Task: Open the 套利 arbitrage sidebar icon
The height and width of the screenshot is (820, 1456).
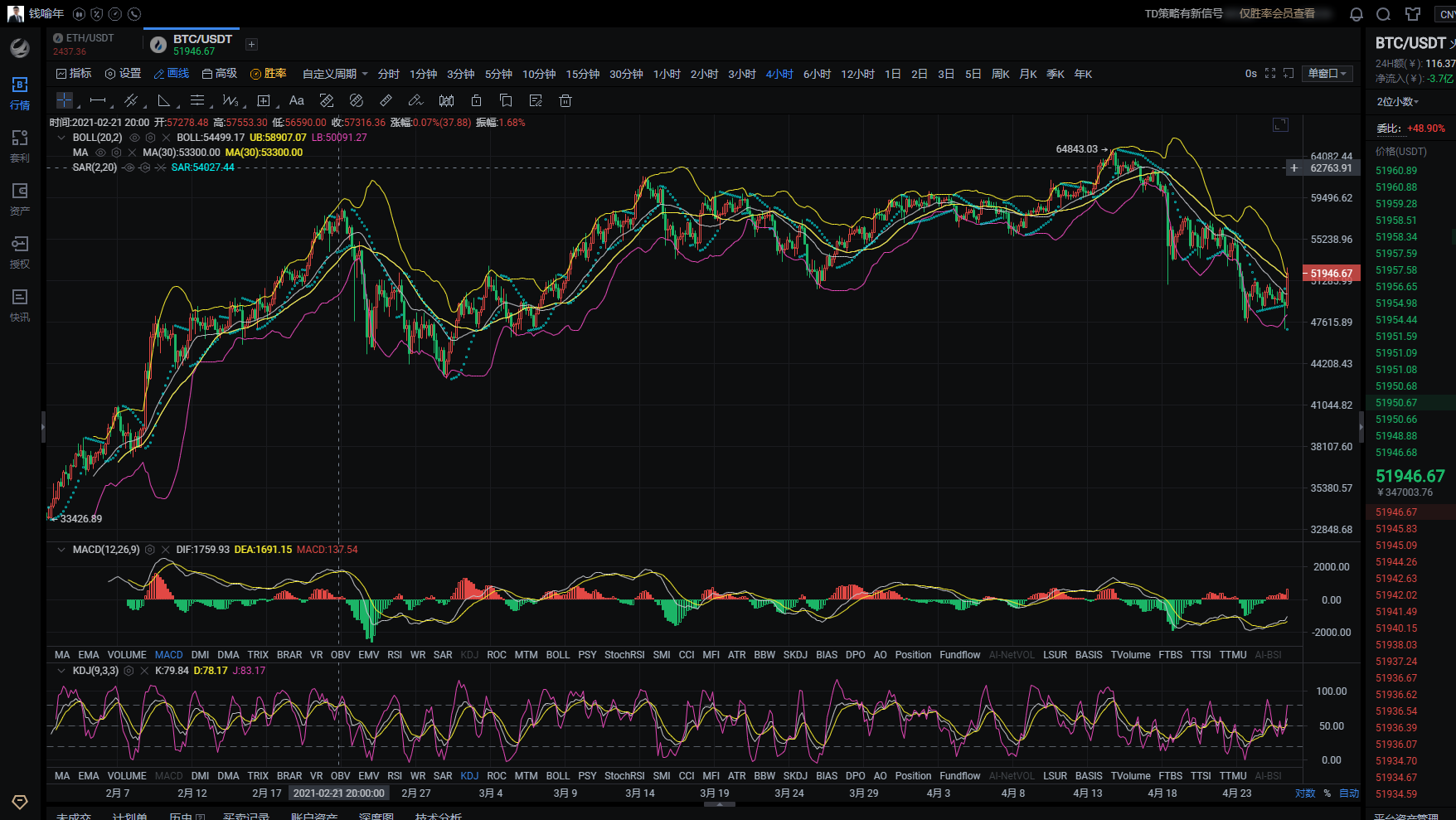Action: coord(20,145)
